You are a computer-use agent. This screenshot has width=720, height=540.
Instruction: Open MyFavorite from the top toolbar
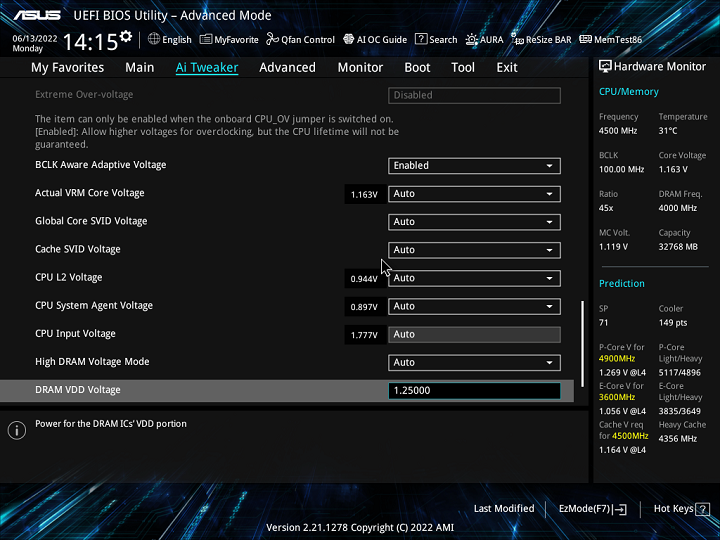pyautogui.click(x=229, y=40)
